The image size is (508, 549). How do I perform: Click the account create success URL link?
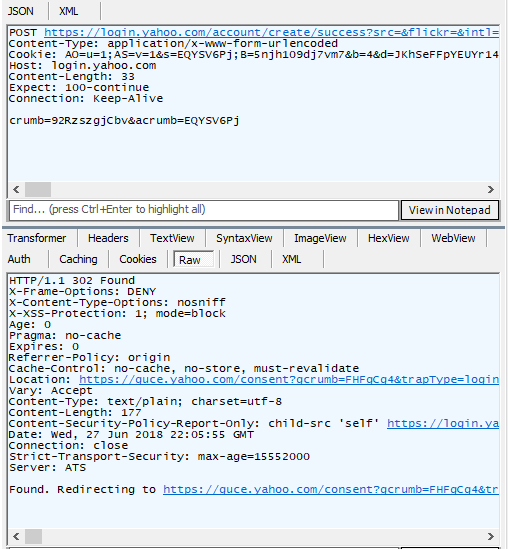[272, 32]
